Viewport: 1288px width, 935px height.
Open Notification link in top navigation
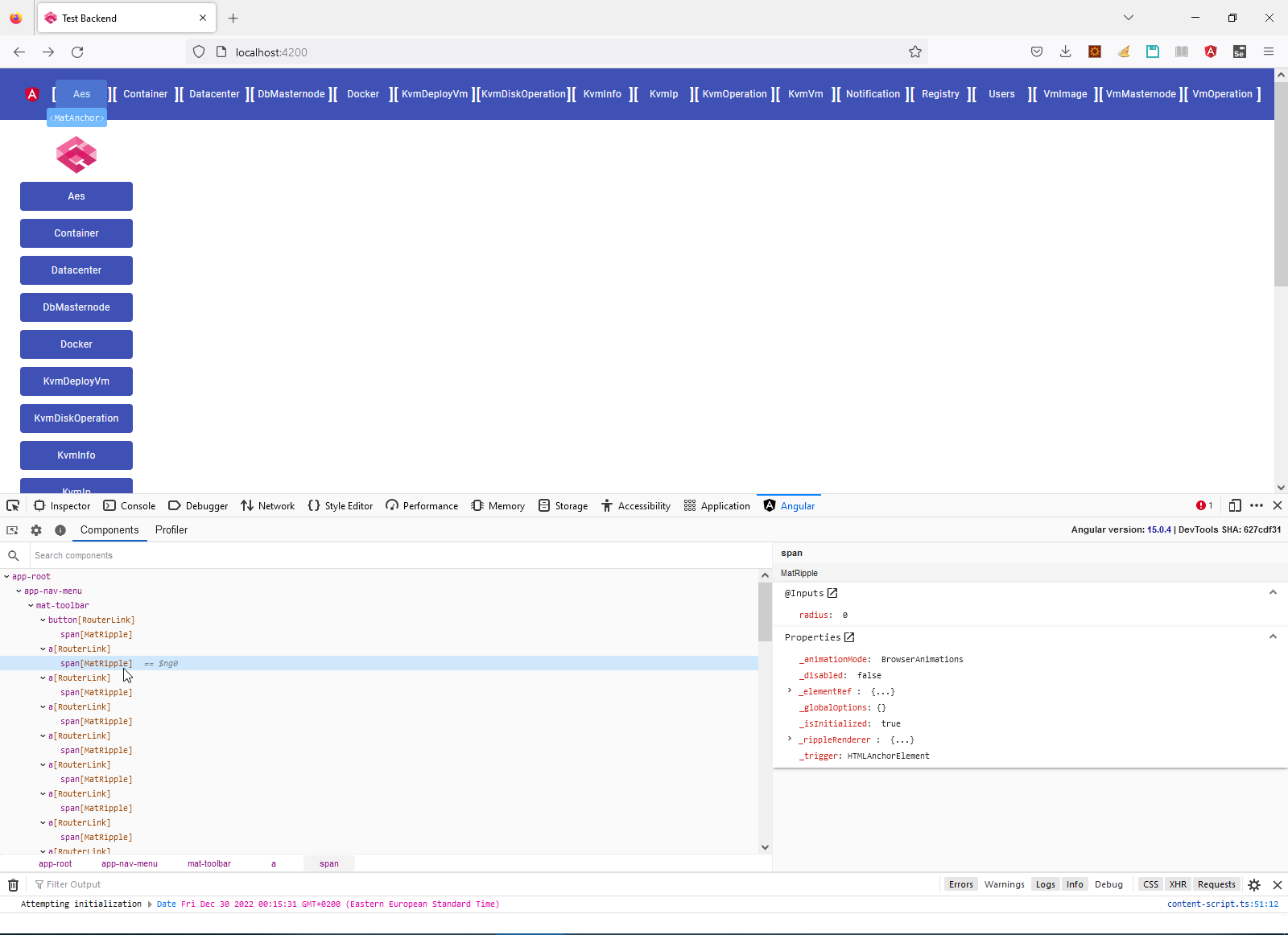pos(873,94)
